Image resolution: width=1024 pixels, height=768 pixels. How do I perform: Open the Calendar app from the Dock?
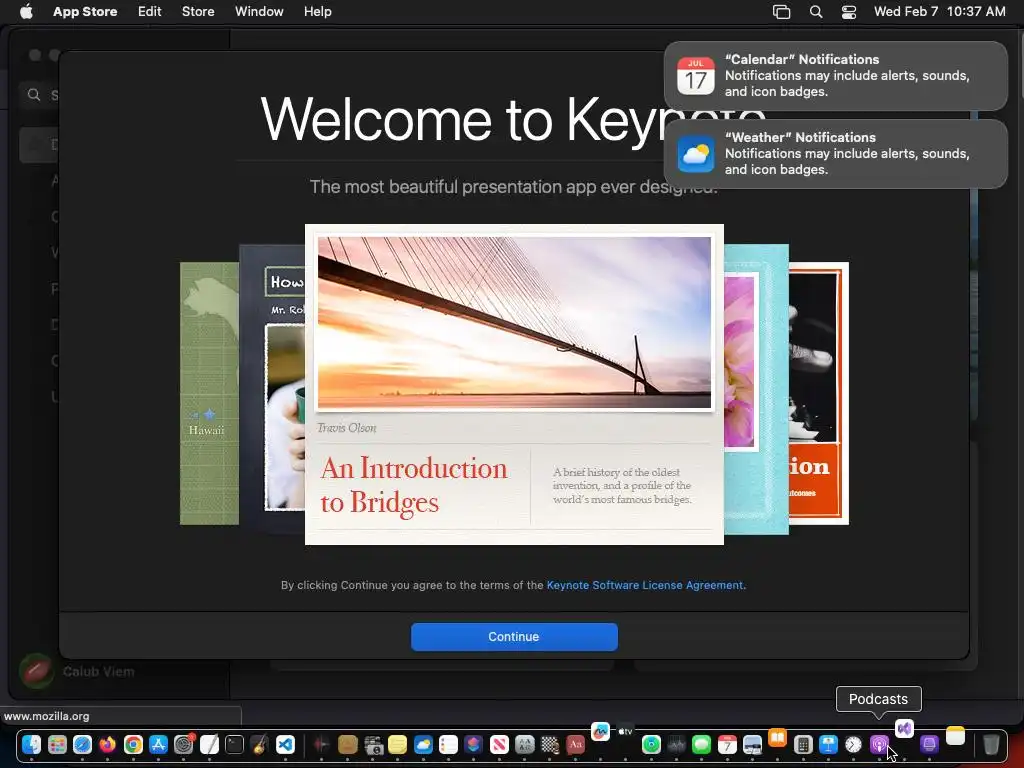(x=728, y=744)
